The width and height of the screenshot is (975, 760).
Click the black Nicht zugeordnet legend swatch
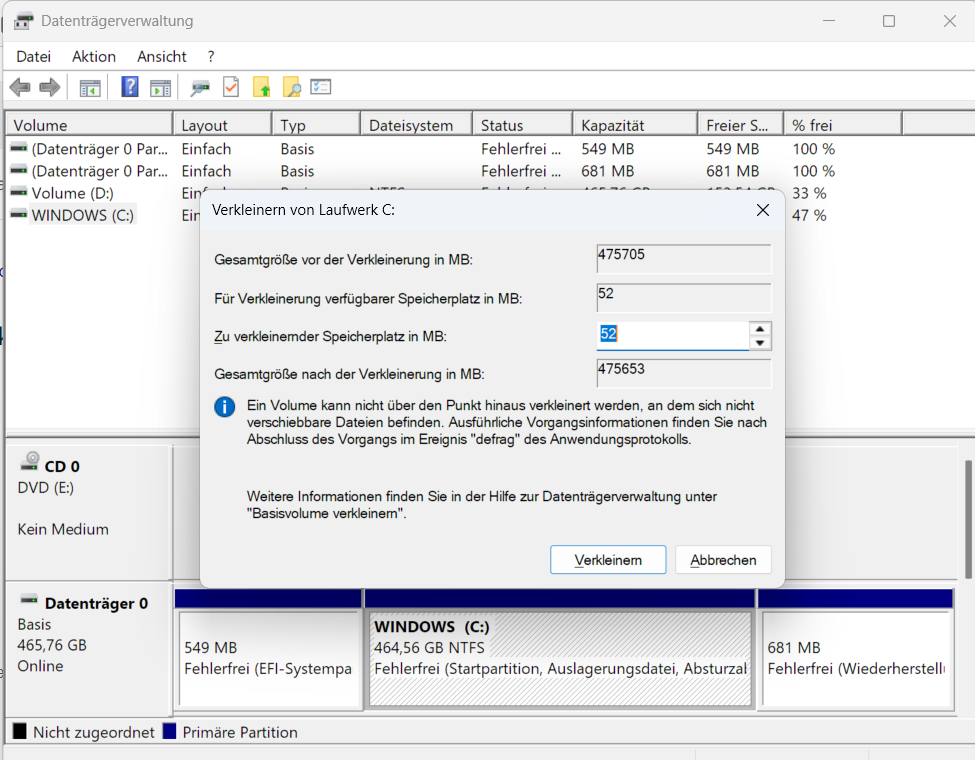20,731
